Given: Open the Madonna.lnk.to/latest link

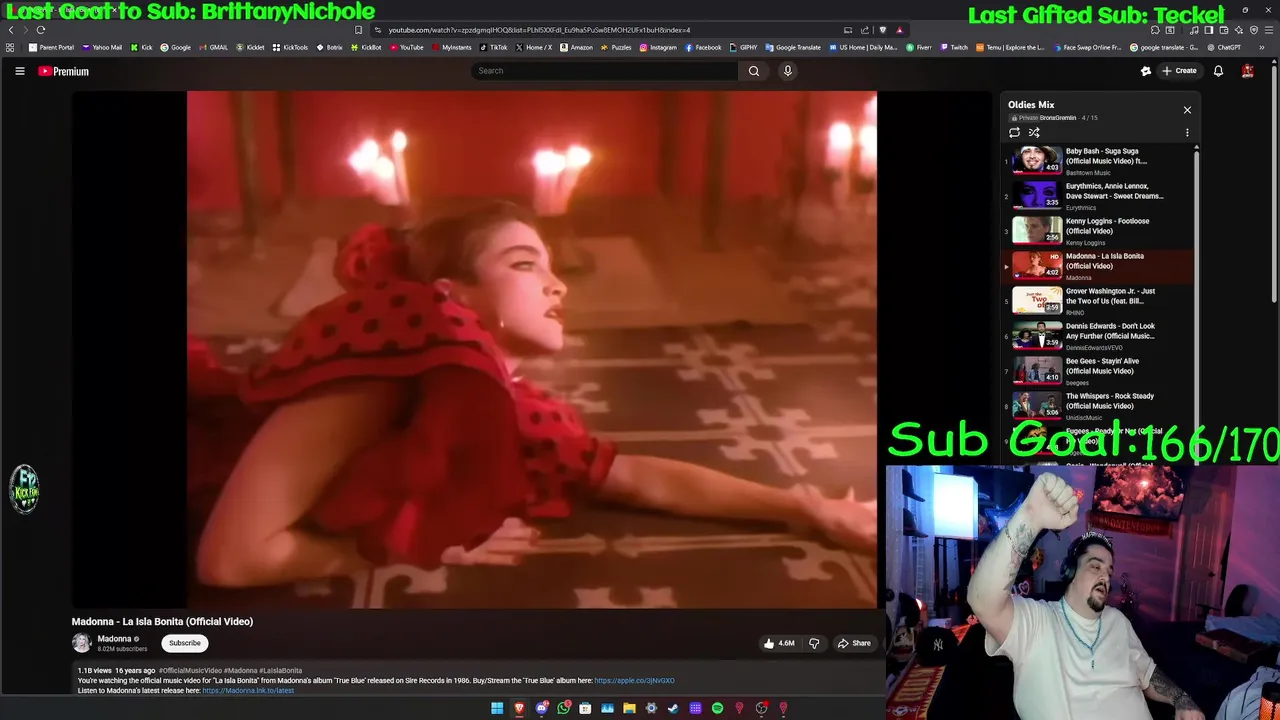Looking at the screenshot, I should [248, 690].
